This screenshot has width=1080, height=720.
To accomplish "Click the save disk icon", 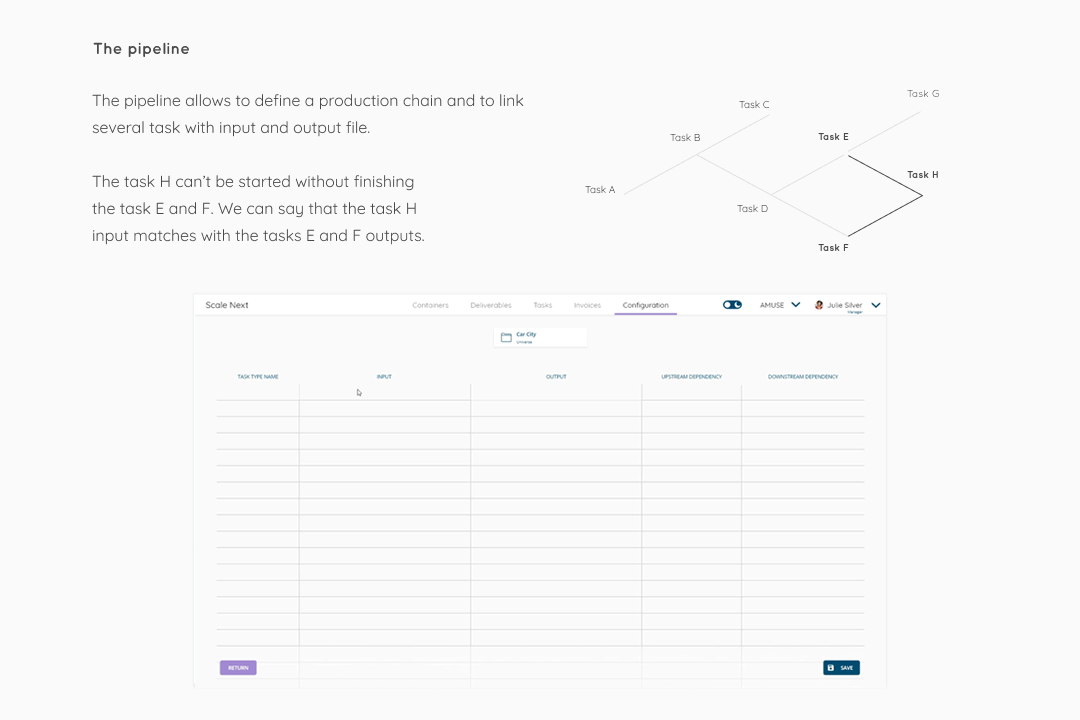I will (831, 668).
